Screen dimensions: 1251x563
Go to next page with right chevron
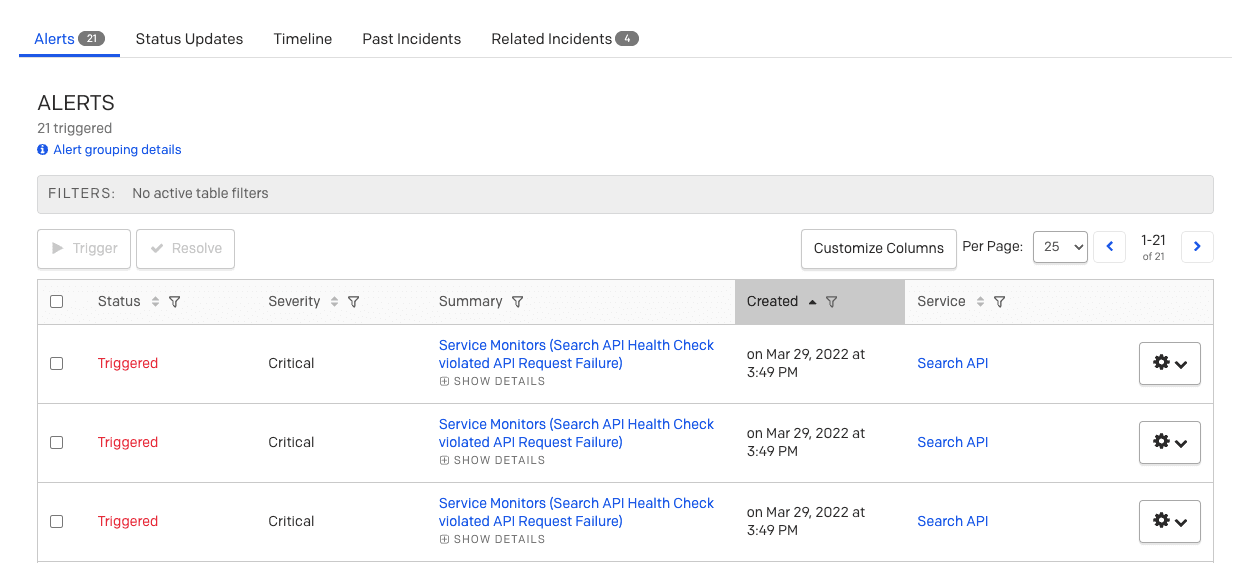click(1197, 247)
